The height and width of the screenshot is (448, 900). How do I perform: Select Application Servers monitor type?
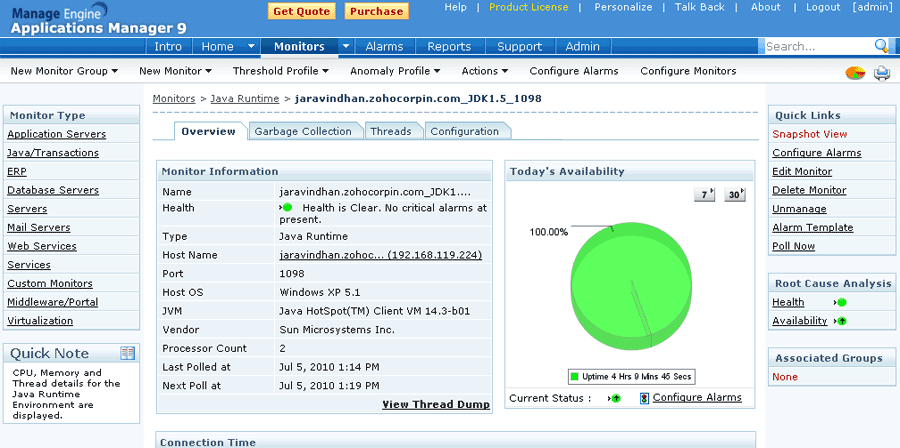[57, 134]
